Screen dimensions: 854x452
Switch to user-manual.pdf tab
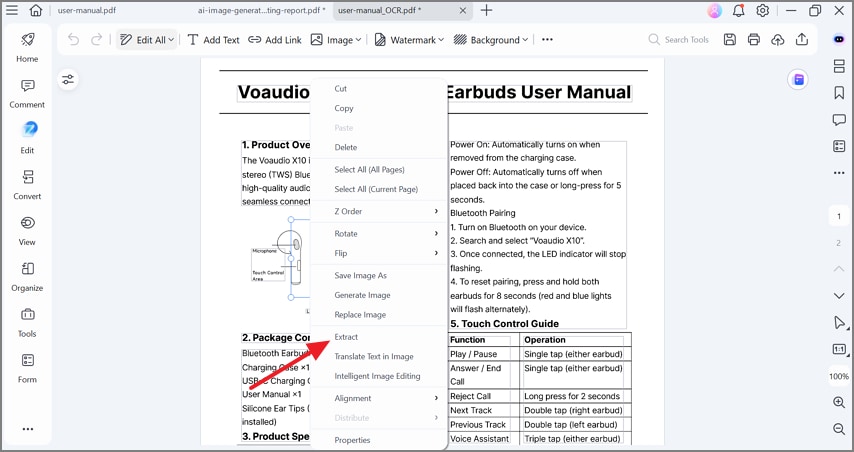click(x=87, y=10)
